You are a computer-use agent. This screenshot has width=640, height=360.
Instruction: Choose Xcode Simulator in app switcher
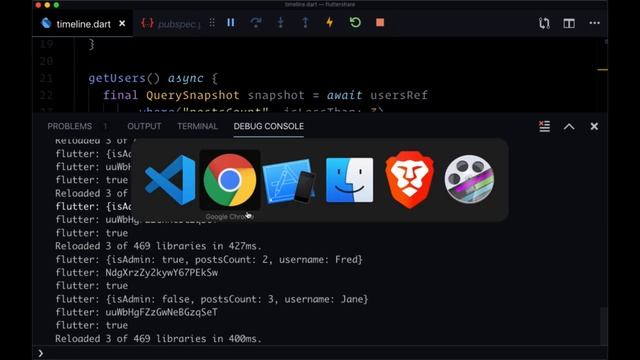pos(289,181)
